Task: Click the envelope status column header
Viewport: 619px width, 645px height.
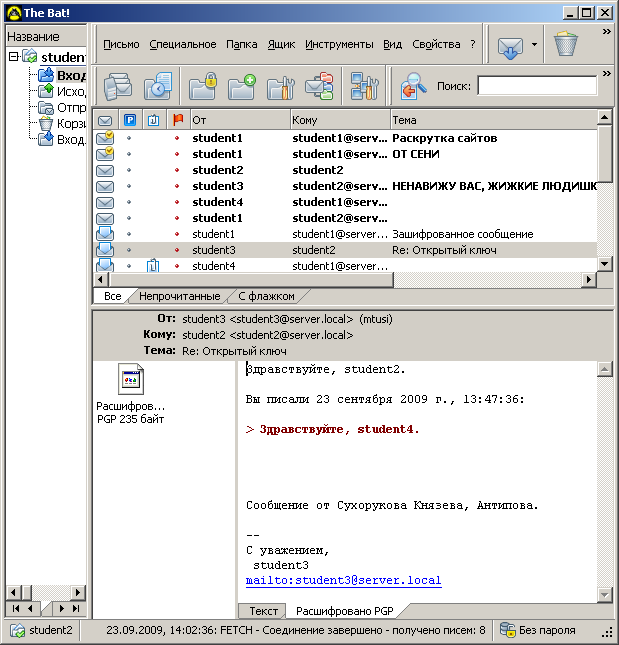Action: 105,120
